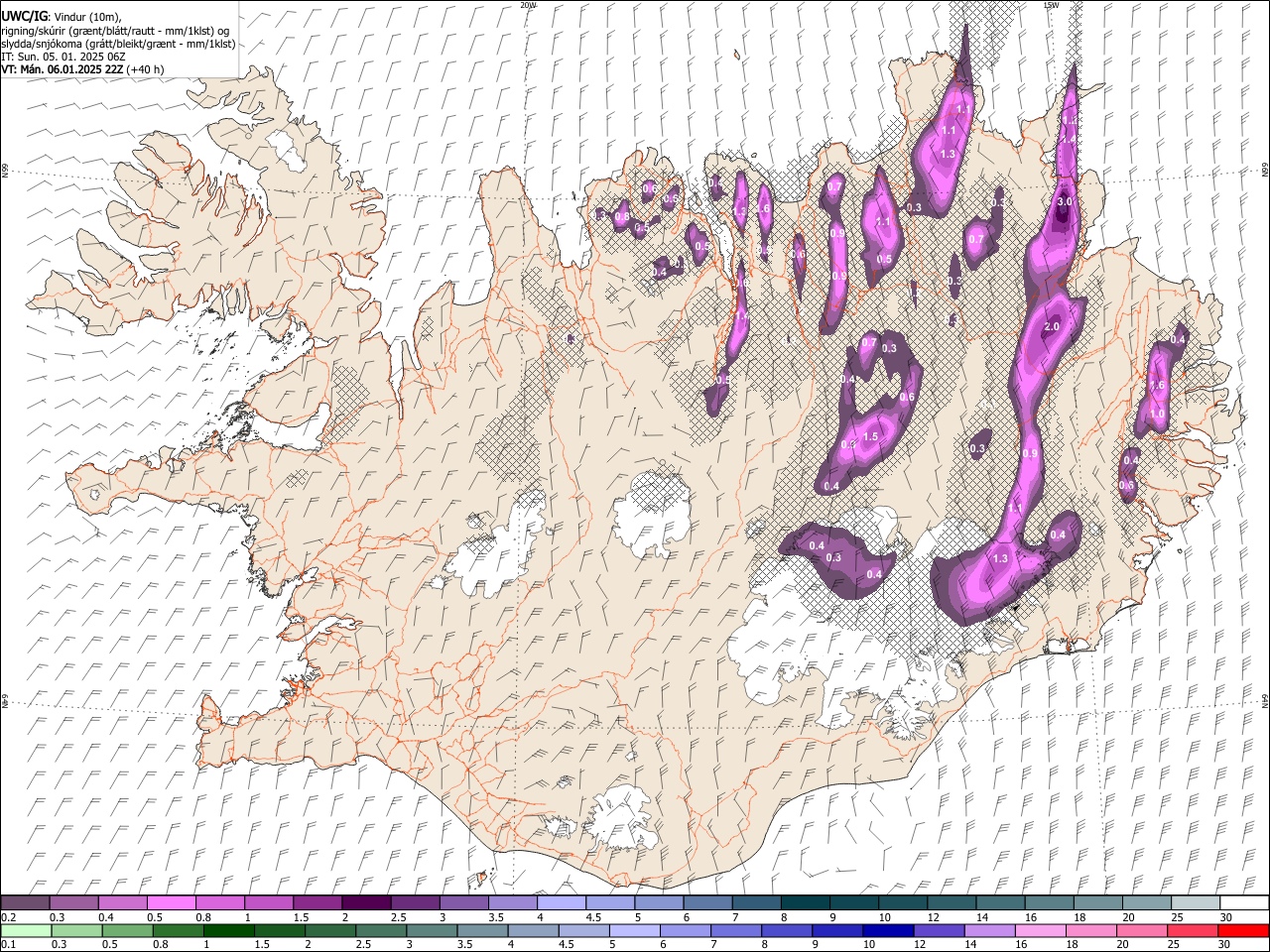Click the 'slydda/snjókoma (grátt/bleikt/grænt' description line

[x=118, y=44]
